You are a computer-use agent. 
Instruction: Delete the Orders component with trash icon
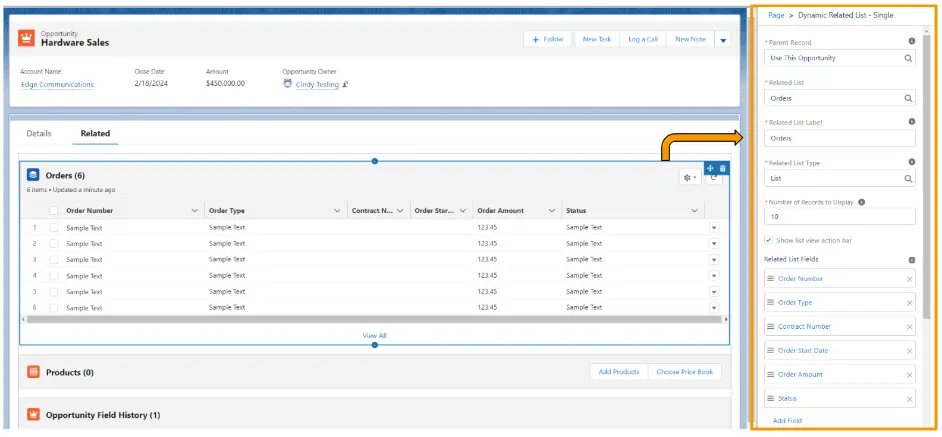(x=723, y=168)
